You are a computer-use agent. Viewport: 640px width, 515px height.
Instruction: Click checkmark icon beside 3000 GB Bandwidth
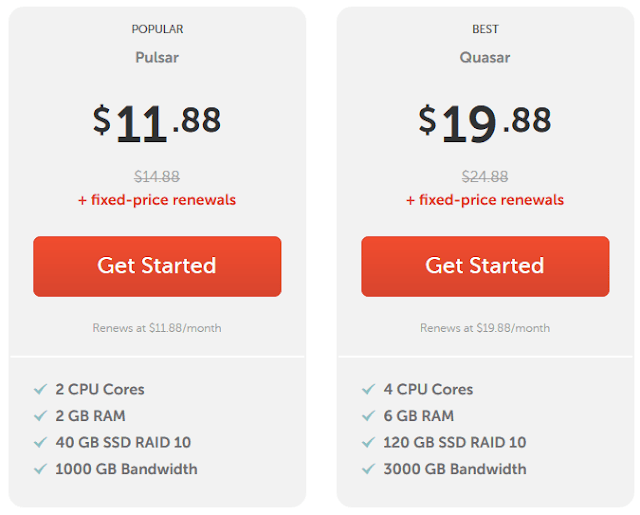pyautogui.click(x=368, y=469)
